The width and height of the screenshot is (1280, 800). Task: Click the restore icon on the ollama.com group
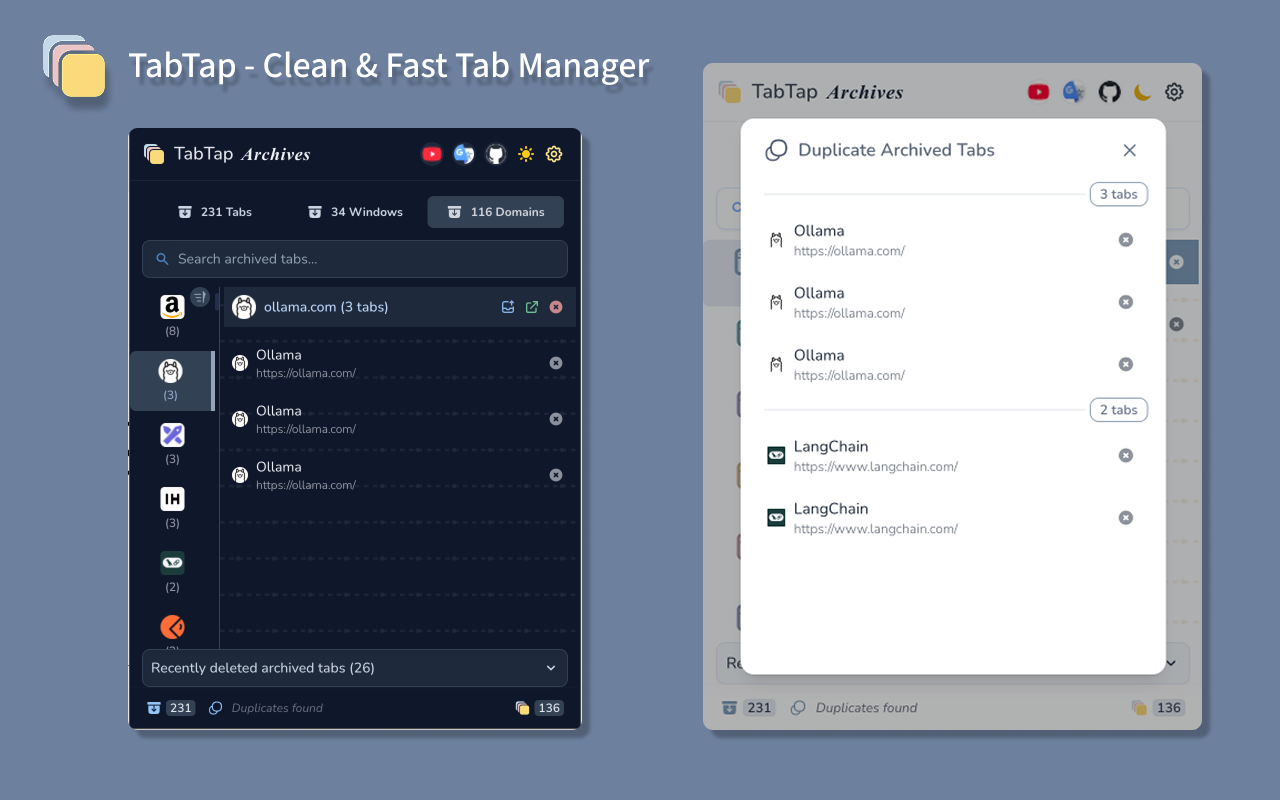508,307
